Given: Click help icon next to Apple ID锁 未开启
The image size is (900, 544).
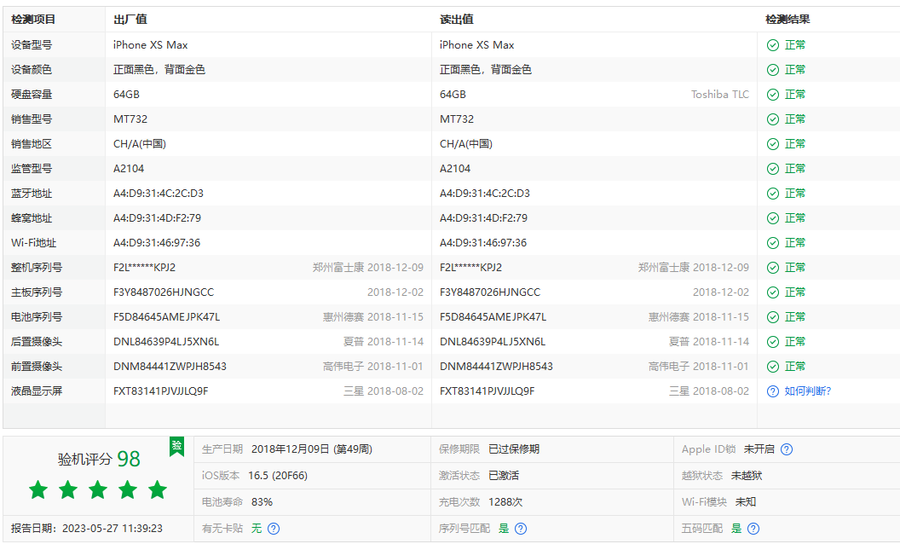Looking at the screenshot, I should (787, 449).
